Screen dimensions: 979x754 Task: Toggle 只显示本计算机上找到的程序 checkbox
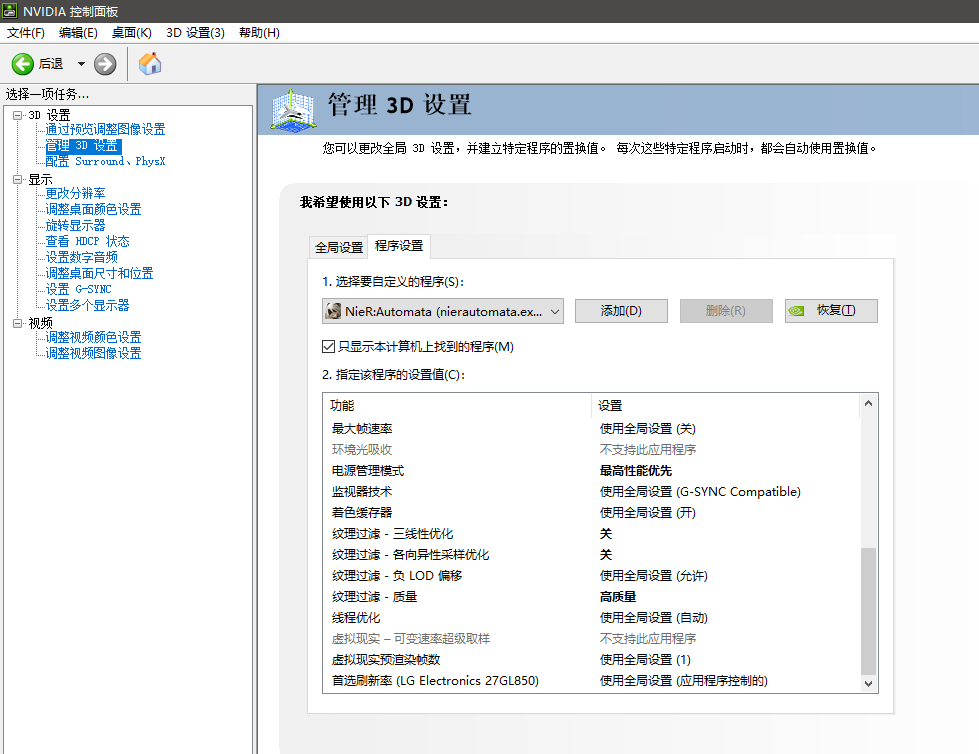[328, 346]
